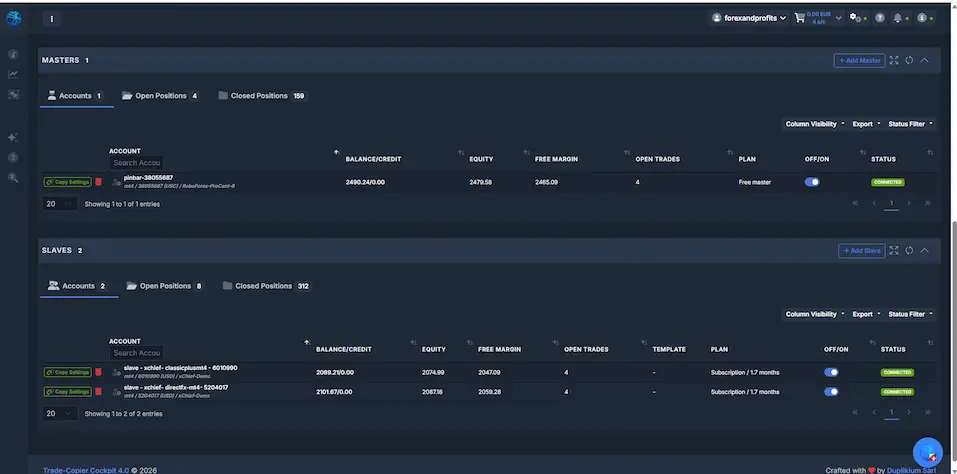Open the Trade-Copier Cockpit 4.0 footer link
This screenshot has width=957, height=474.
[x=86, y=470]
